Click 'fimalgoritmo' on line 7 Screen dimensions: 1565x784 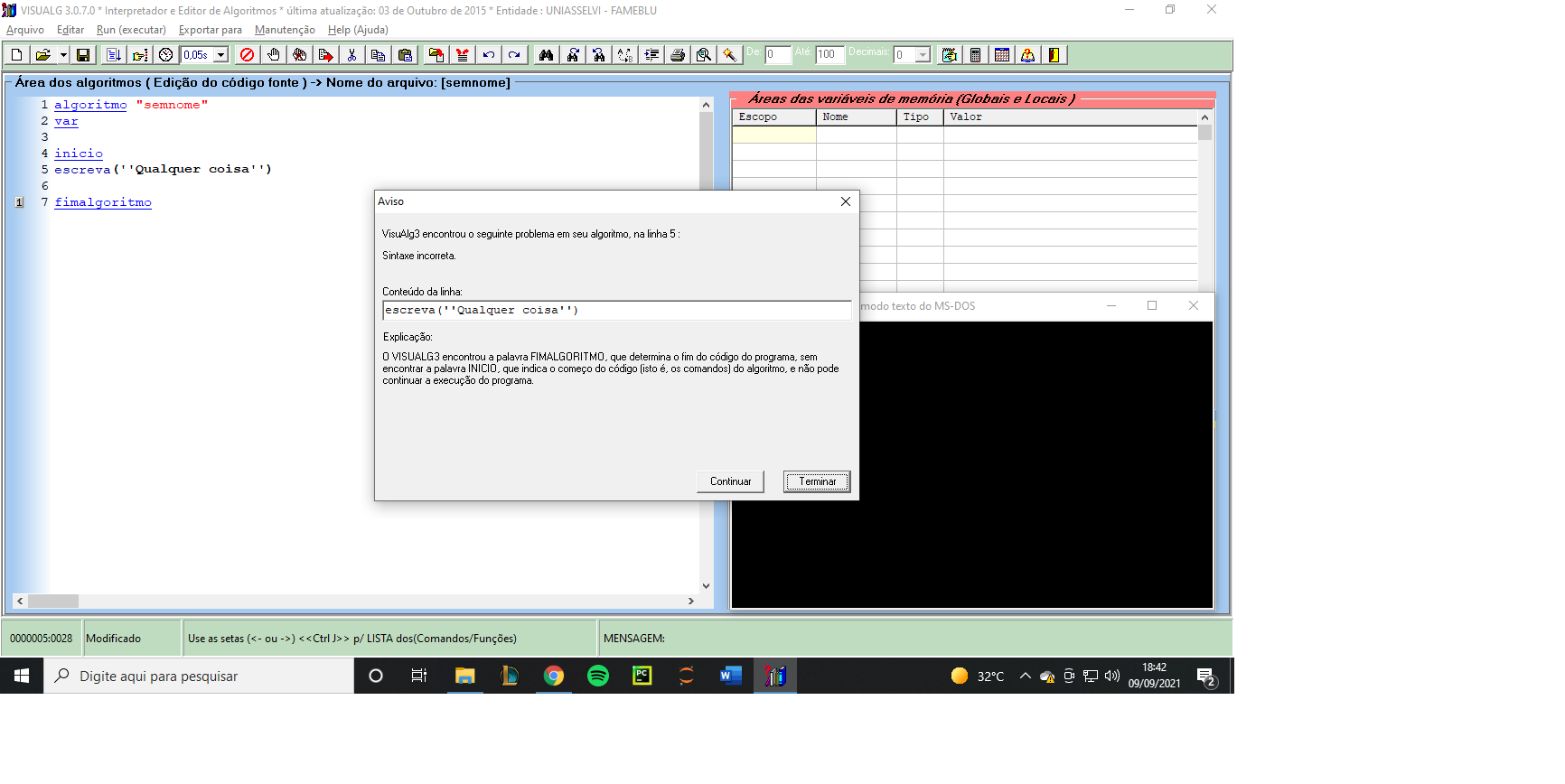(x=103, y=202)
